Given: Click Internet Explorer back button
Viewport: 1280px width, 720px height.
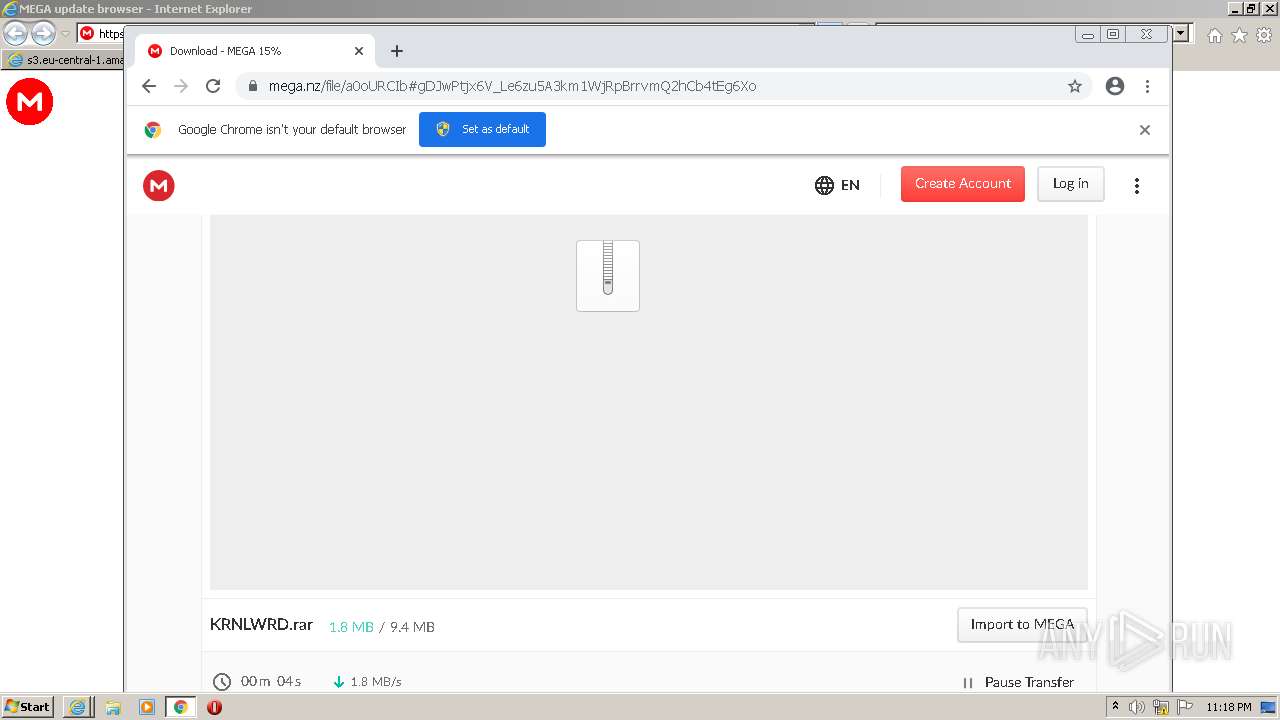Looking at the screenshot, I should [16, 33].
